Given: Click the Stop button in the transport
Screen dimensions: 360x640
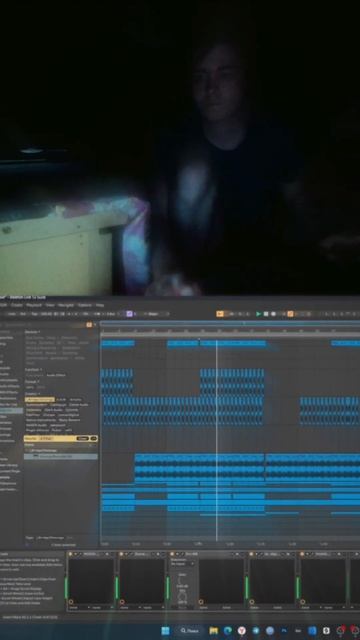Looking at the screenshot, I should pyautogui.click(x=266, y=314).
